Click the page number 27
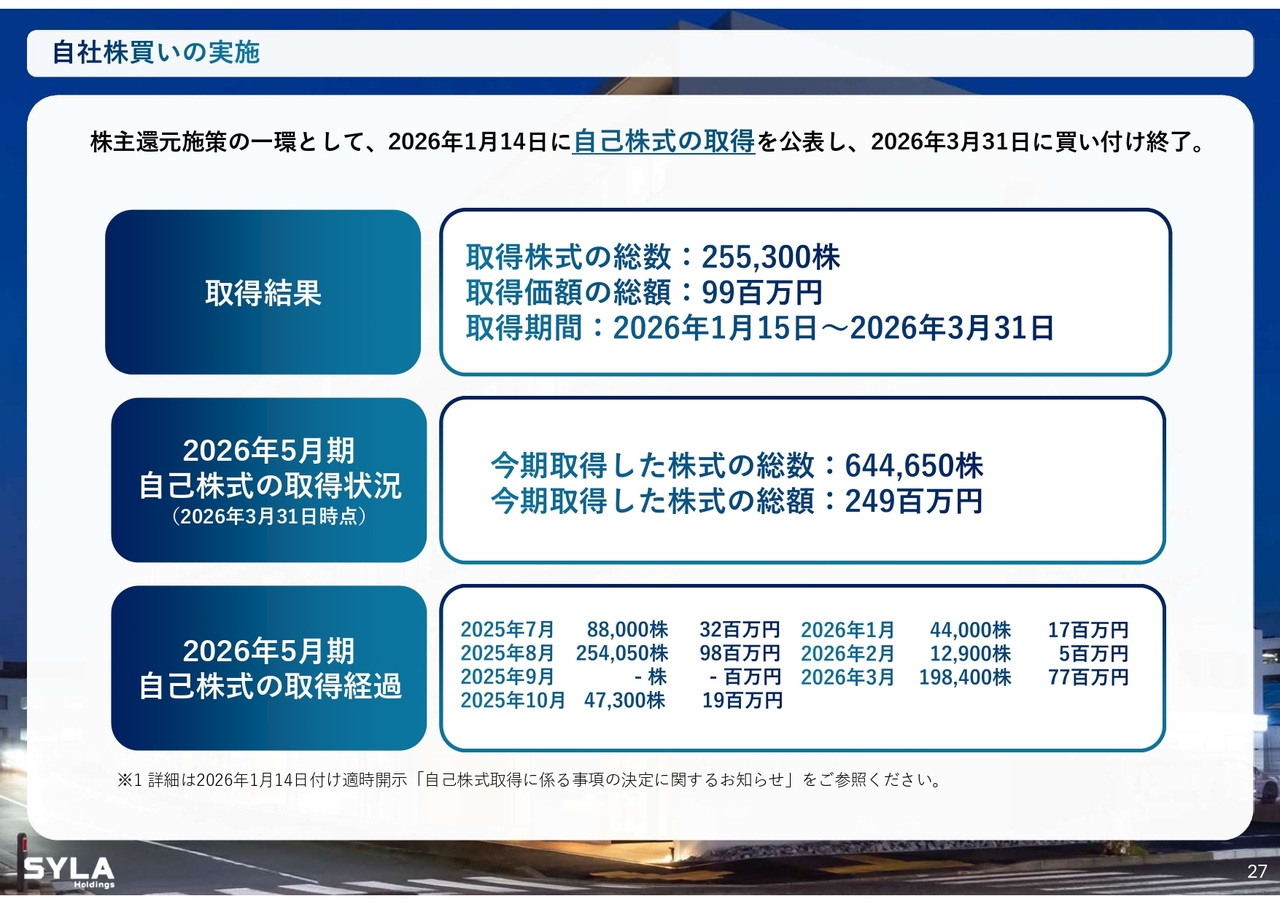Image resolution: width=1280 pixels, height=904 pixels. click(1257, 872)
